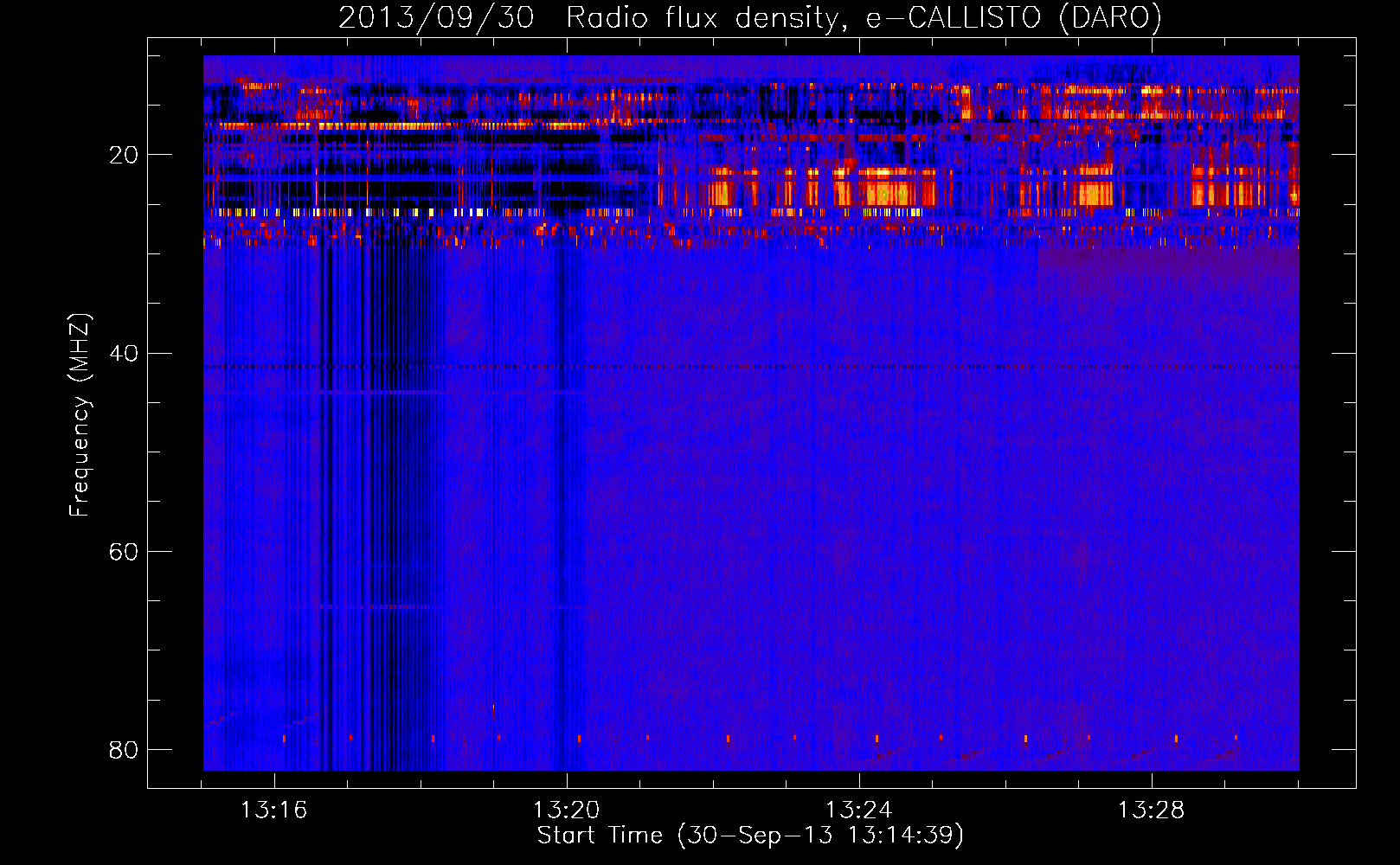Click the 60 MHz frequency tick label
Viewport: 1400px width, 865px height.
[124, 551]
